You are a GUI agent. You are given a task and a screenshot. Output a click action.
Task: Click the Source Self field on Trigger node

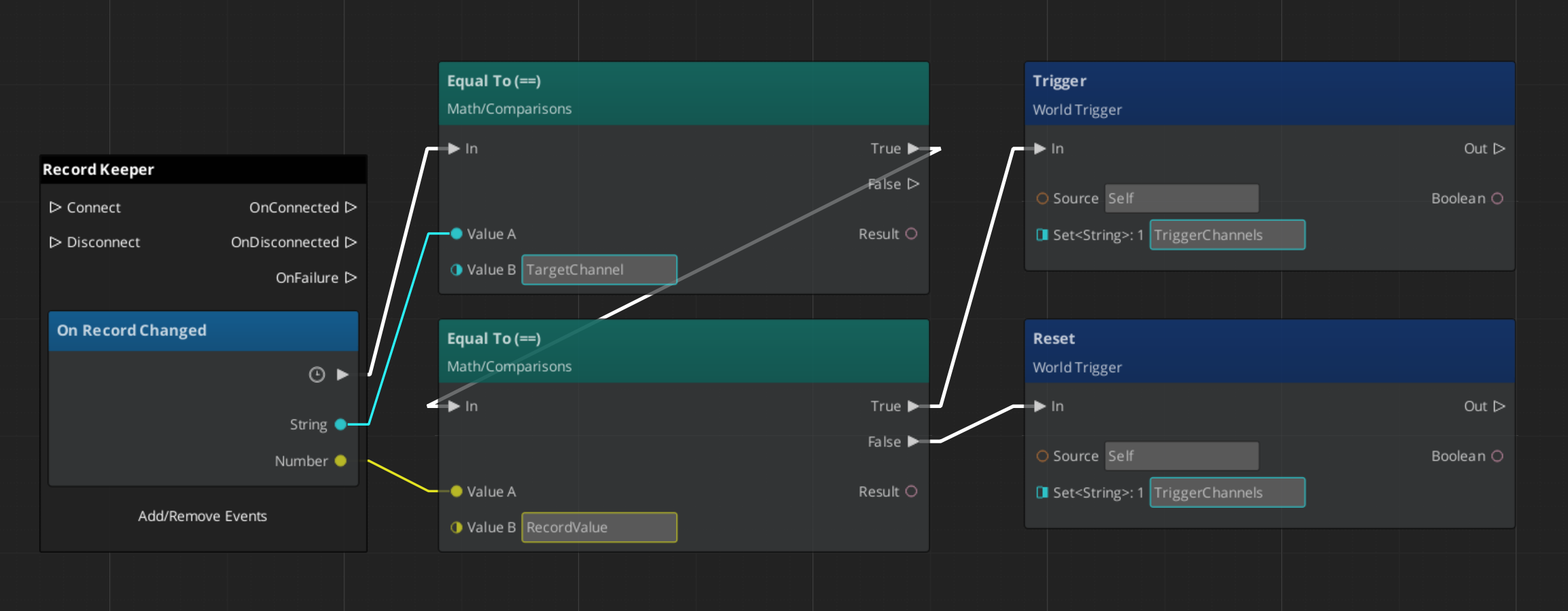1181,198
